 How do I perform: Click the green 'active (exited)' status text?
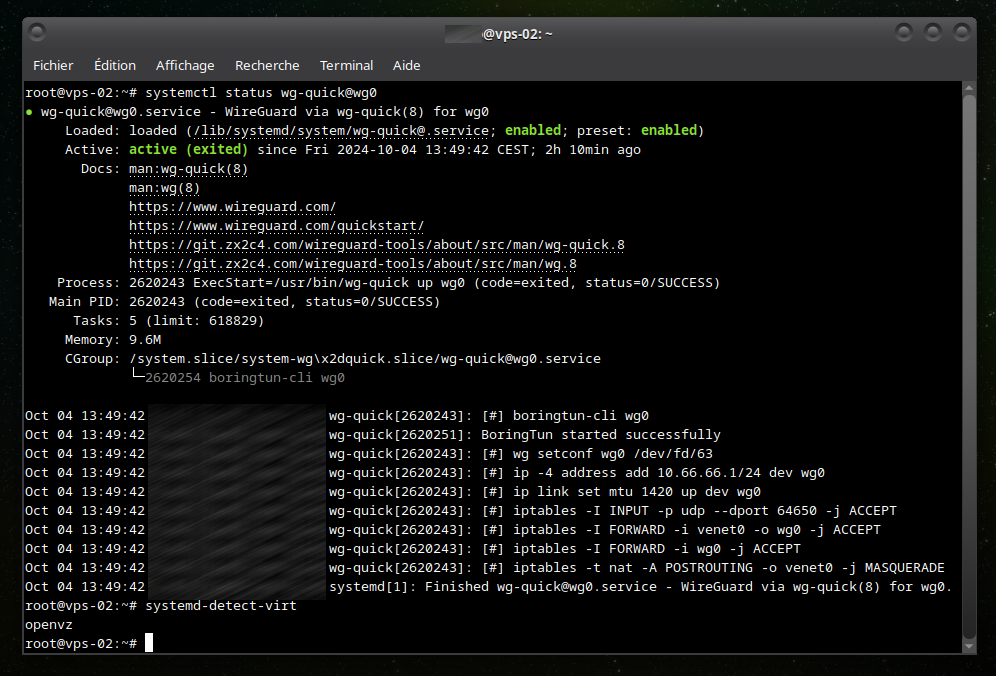[188, 150]
